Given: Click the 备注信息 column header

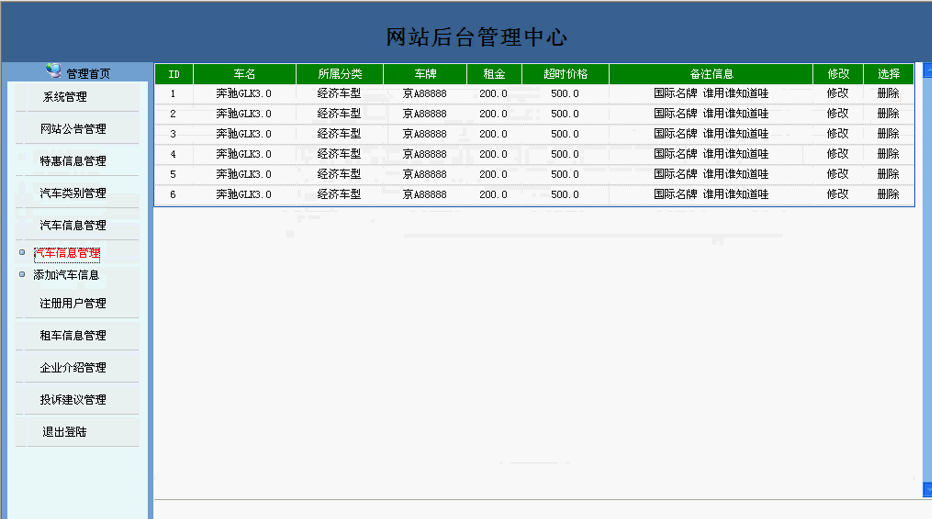Looking at the screenshot, I should [x=711, y=74].
